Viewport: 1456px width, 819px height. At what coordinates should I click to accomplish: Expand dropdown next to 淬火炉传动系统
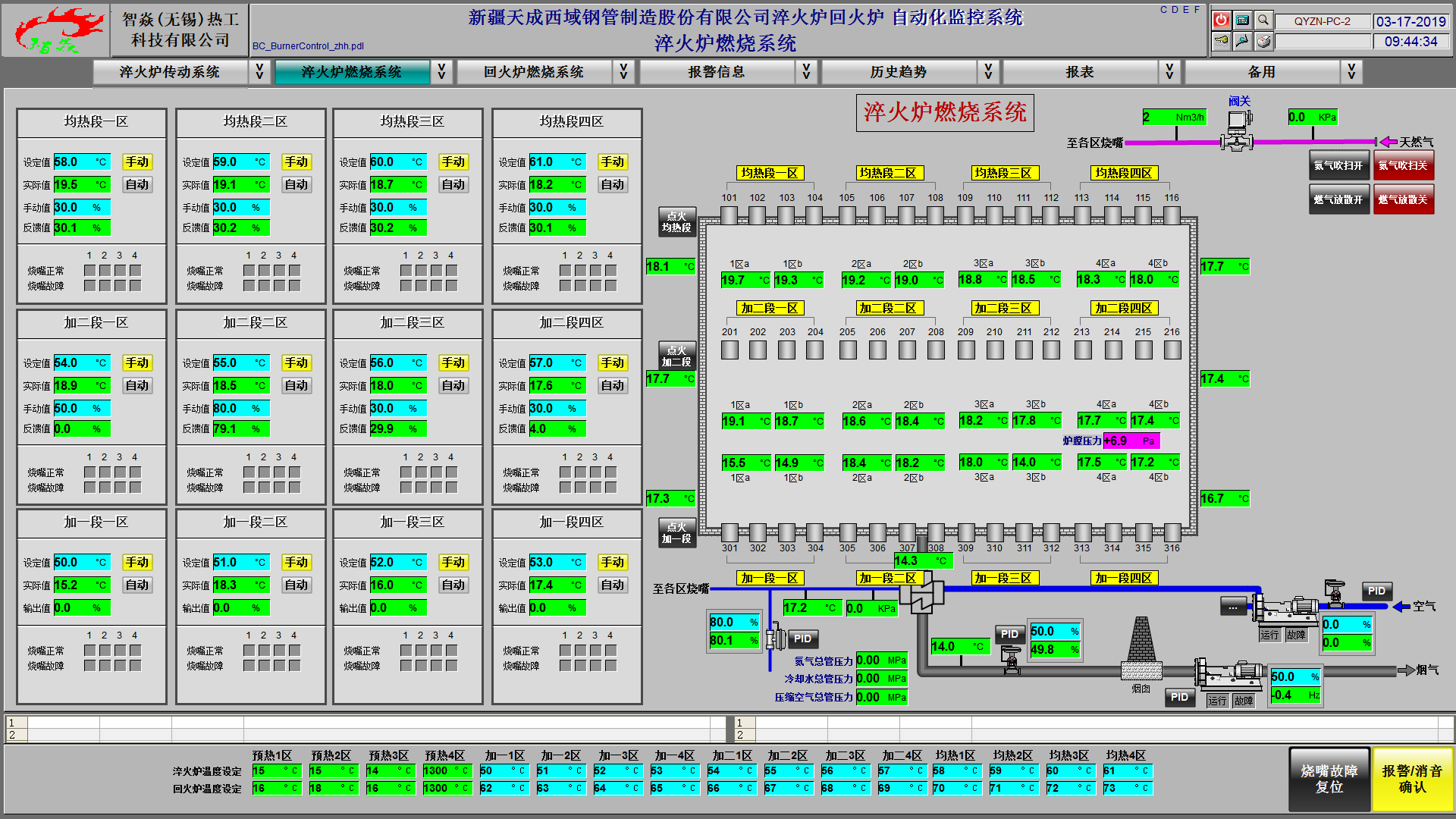click(259, 72)
